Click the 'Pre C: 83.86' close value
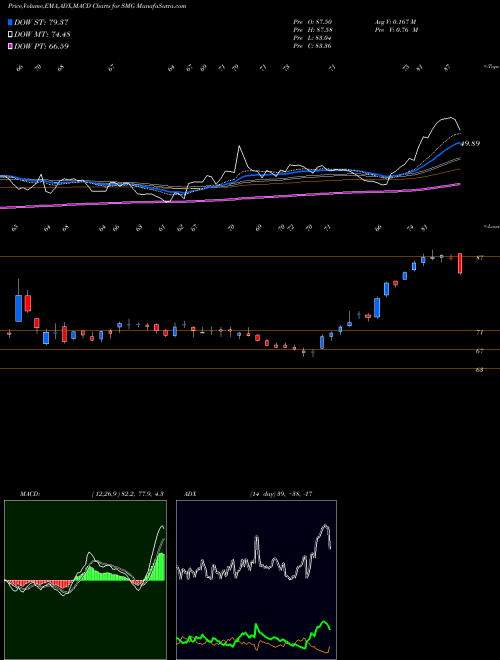Viewport: 500px width, 660px height. (x=313, y=46)
